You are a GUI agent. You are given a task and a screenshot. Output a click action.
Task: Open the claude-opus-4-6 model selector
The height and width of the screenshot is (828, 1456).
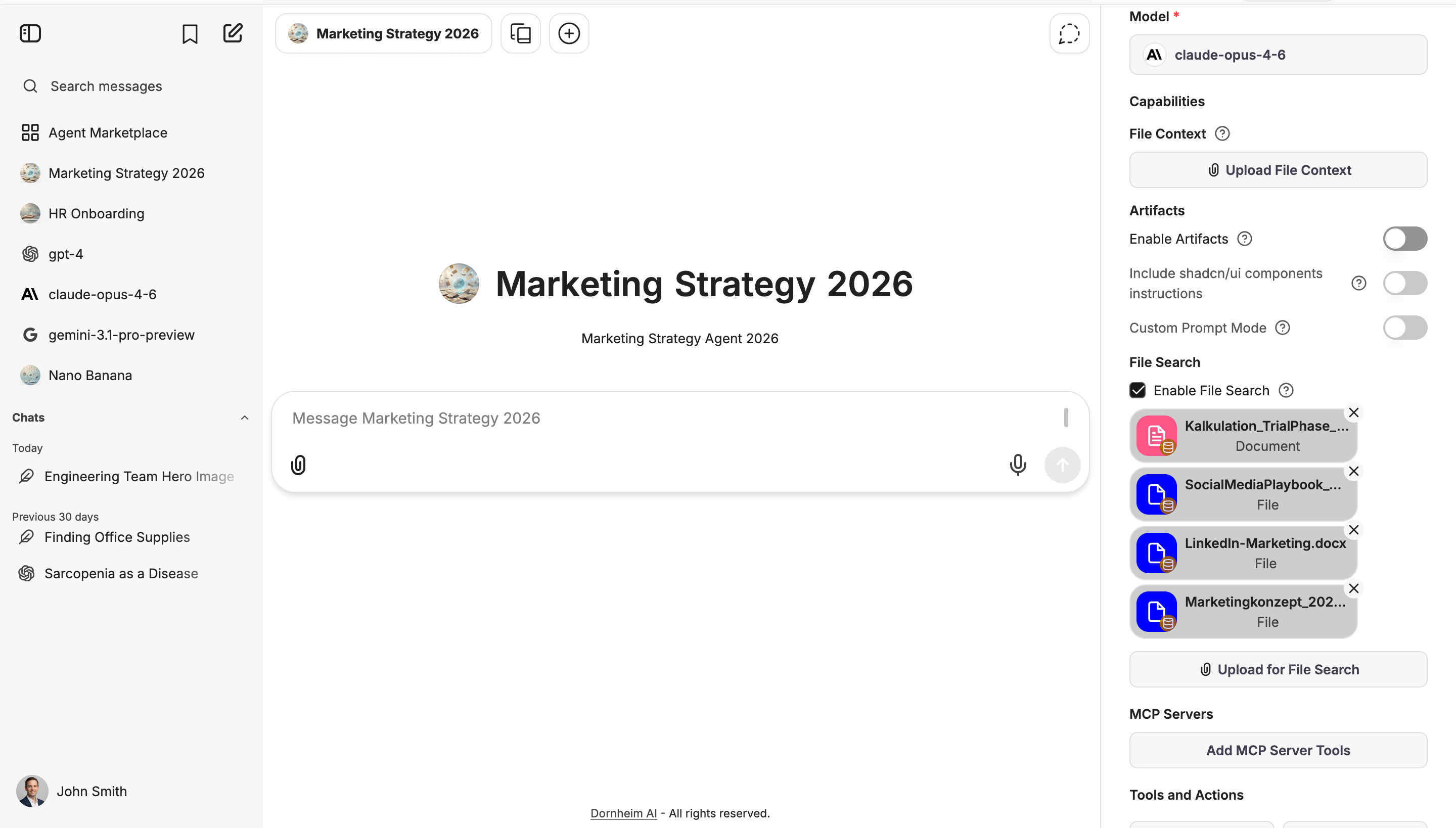[x=1278, y=55]
